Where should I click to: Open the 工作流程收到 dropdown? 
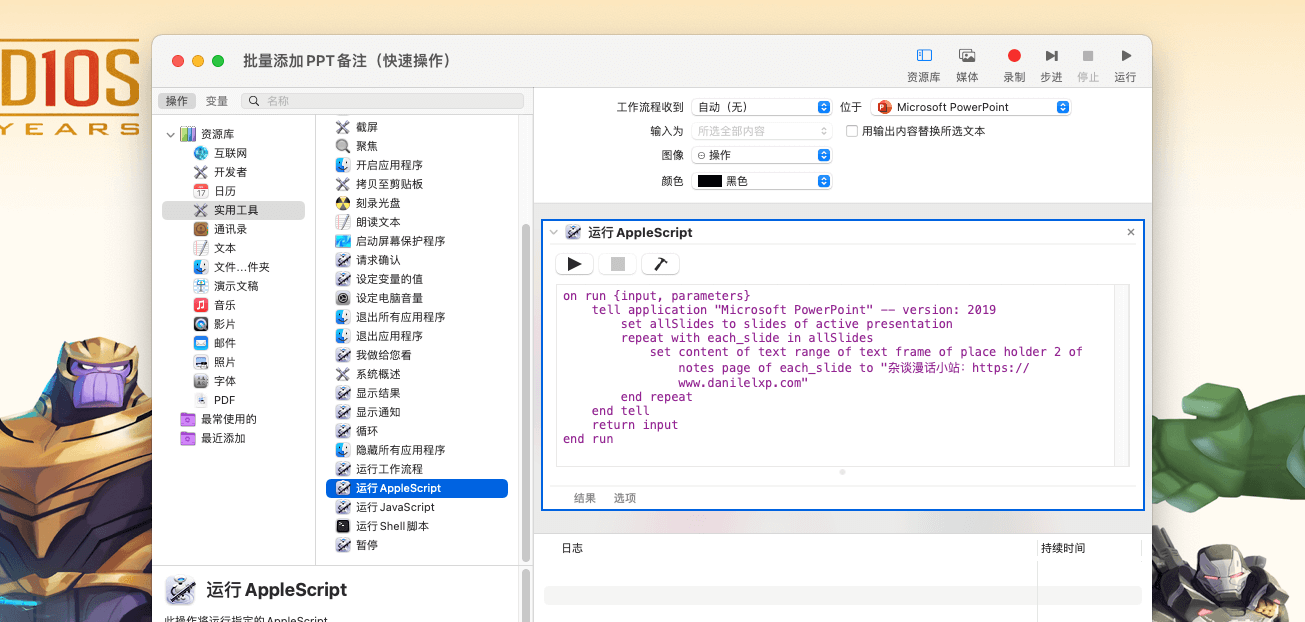pos(761,107)
